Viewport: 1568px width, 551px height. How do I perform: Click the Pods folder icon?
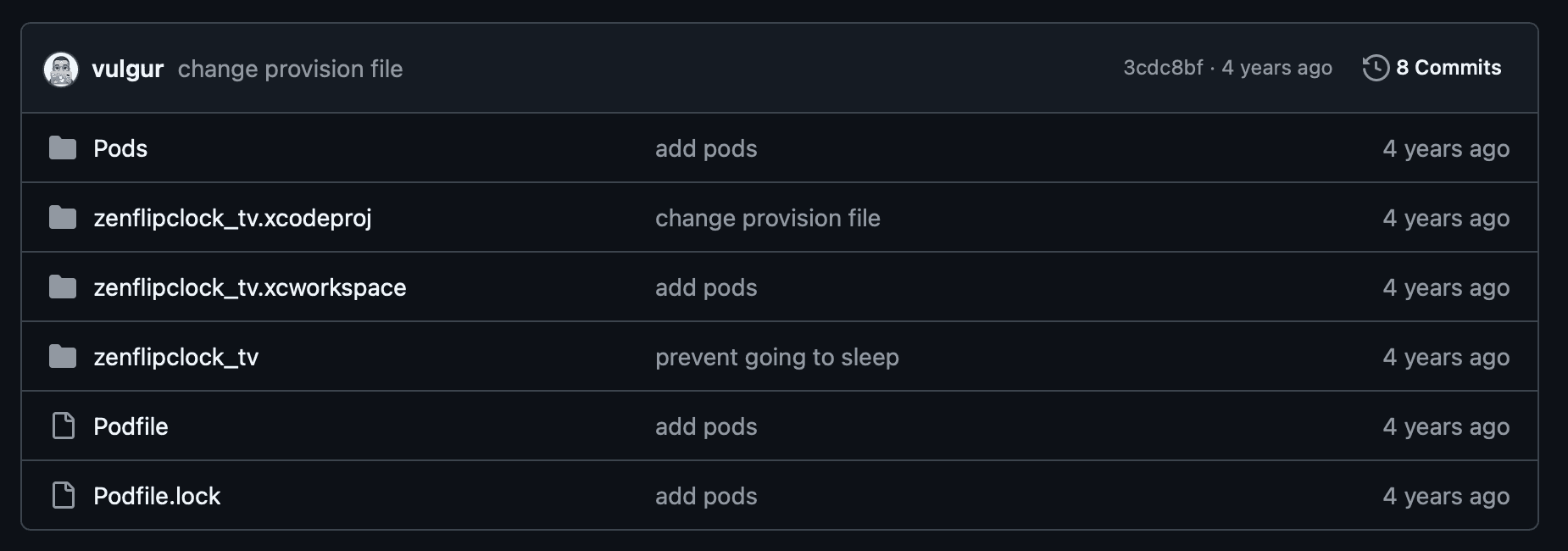(63, 148)
